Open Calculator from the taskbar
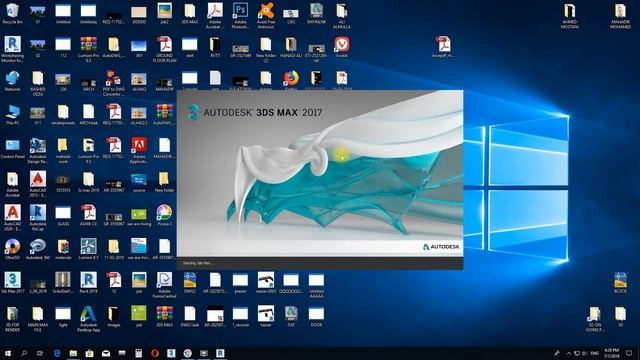The image size is (640, 360). tap(138, 353)
